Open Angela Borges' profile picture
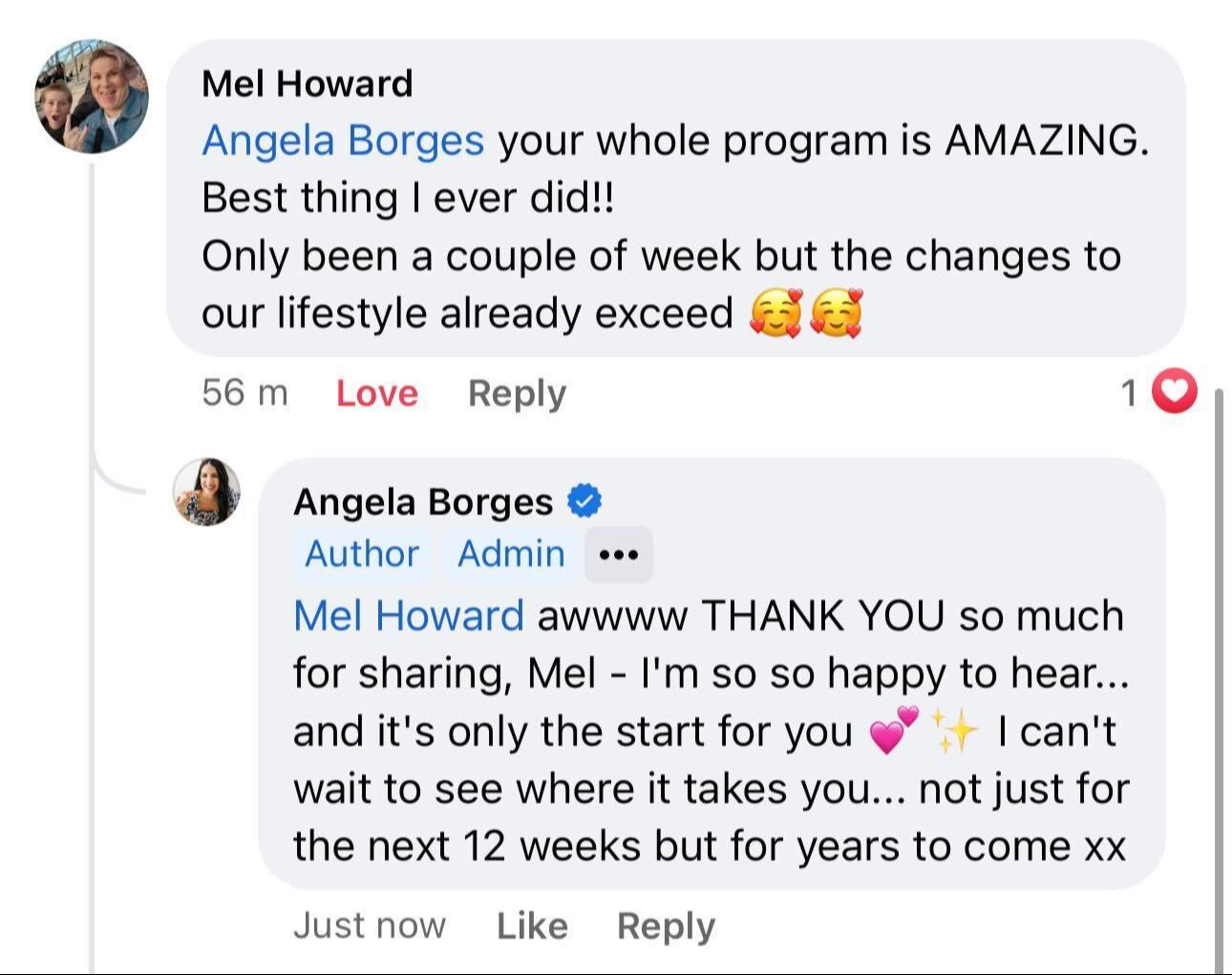This screenshot has width=1232, height=975. click(206, 492)
